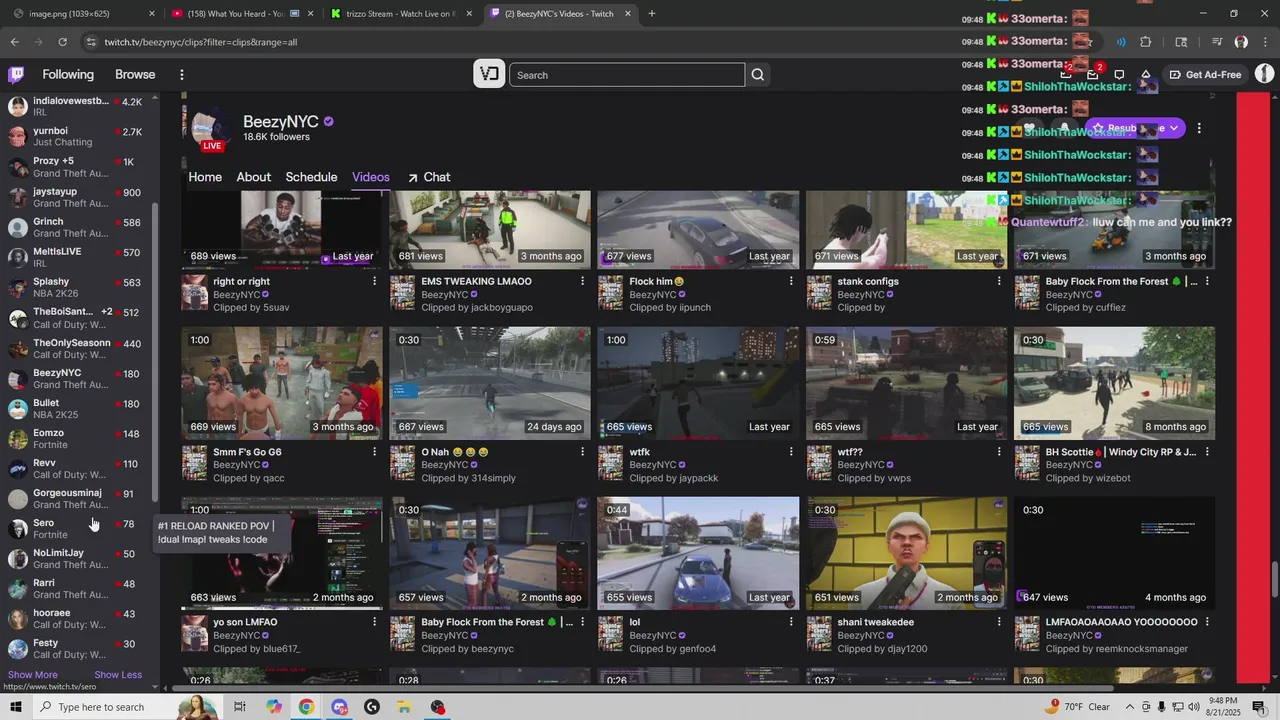
Task: Open Eomzo Fortnite channel in sidebar
Action: (x=78, y=439)
